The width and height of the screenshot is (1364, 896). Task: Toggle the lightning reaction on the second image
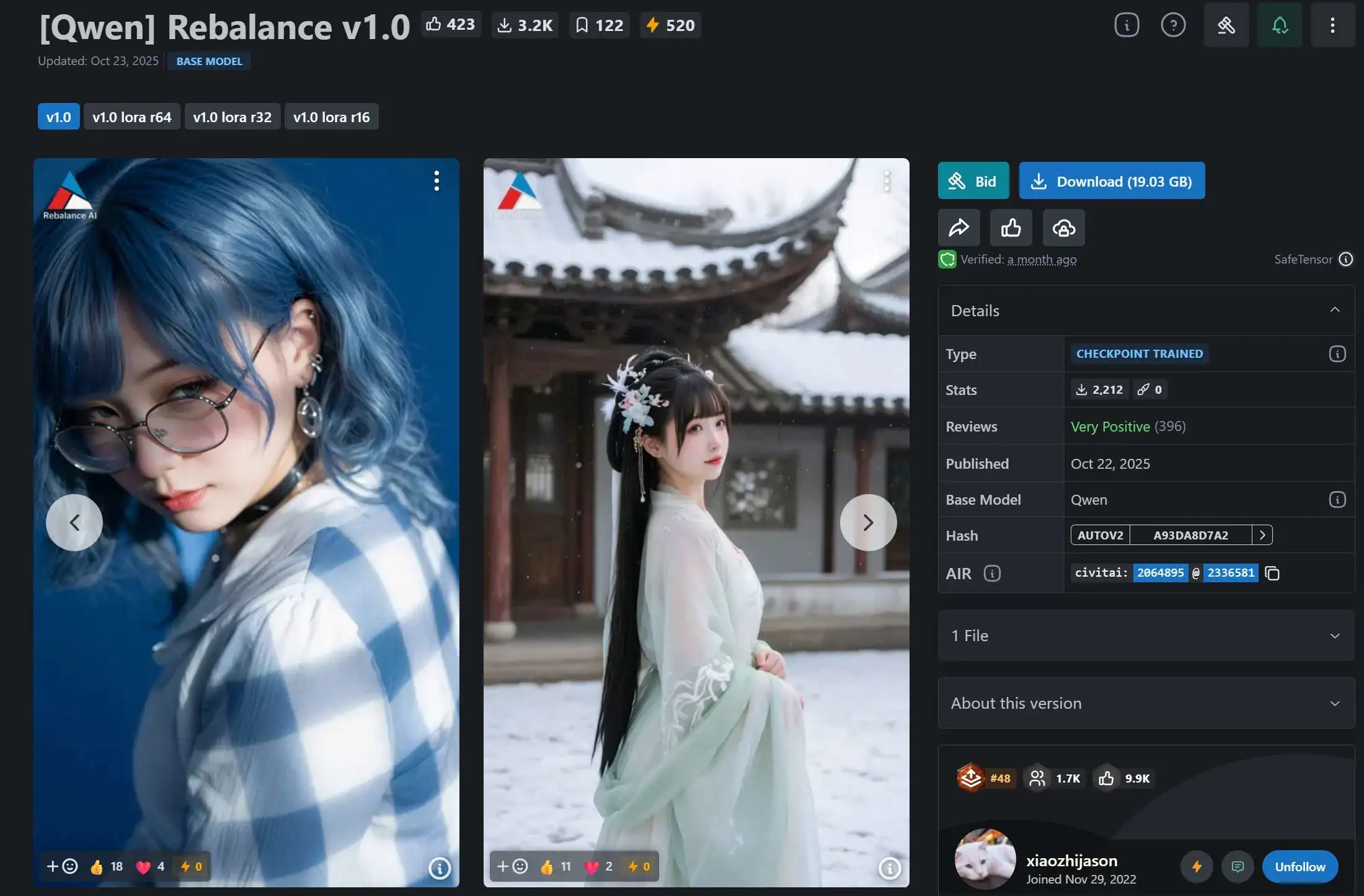tap(633, 866)
